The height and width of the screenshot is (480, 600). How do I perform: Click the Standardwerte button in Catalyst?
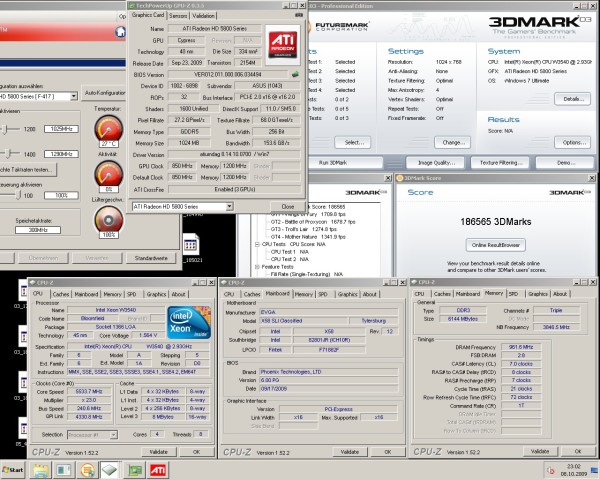tap(151, 258)
